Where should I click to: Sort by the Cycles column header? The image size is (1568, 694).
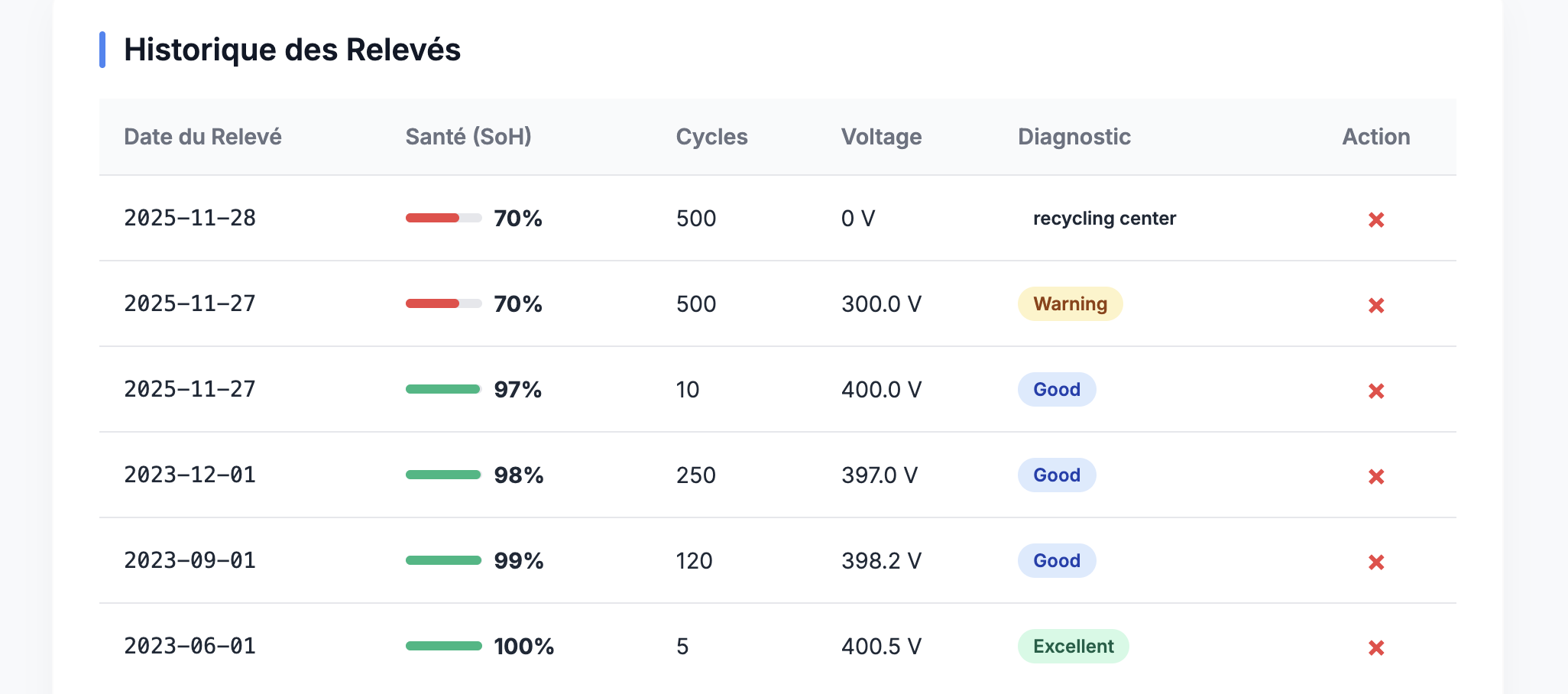click(711, 137)
